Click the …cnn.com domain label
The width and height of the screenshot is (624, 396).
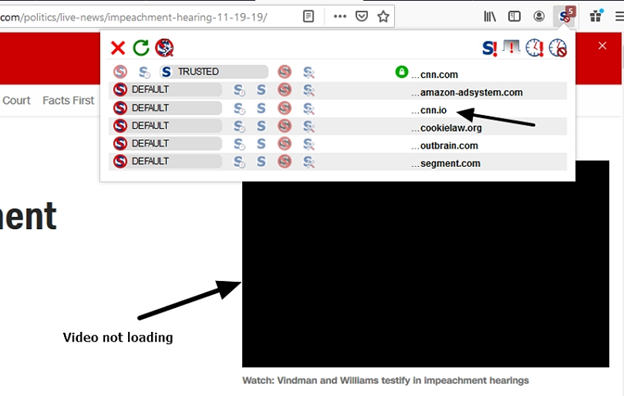[x=435, y=74]
